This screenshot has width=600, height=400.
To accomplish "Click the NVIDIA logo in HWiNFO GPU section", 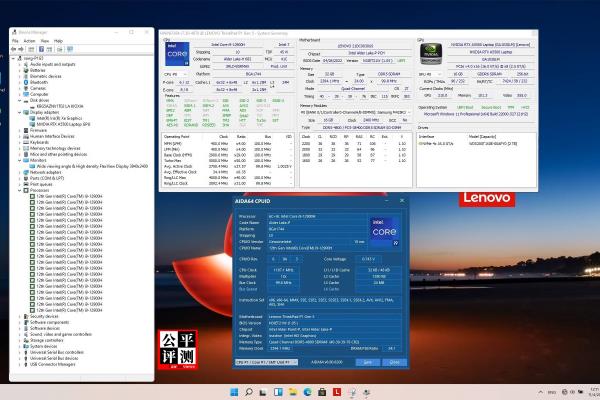I will pos(431,54).
